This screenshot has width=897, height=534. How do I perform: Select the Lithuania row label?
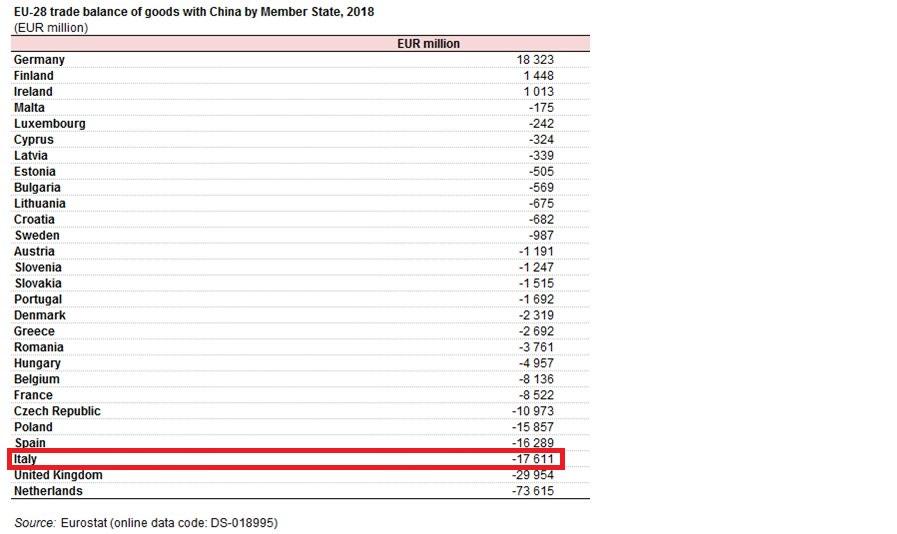pos(39,204)
